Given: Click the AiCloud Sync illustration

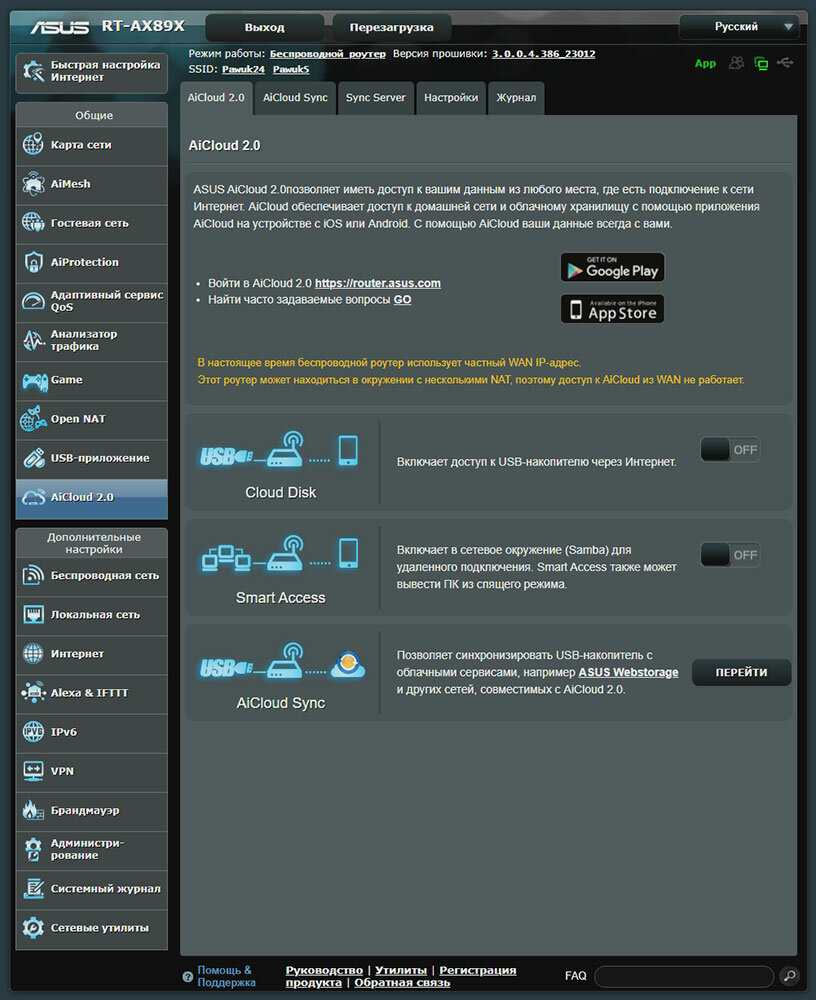Looking at the screenshot, I should pyautogui.click(x=282, y=661).
